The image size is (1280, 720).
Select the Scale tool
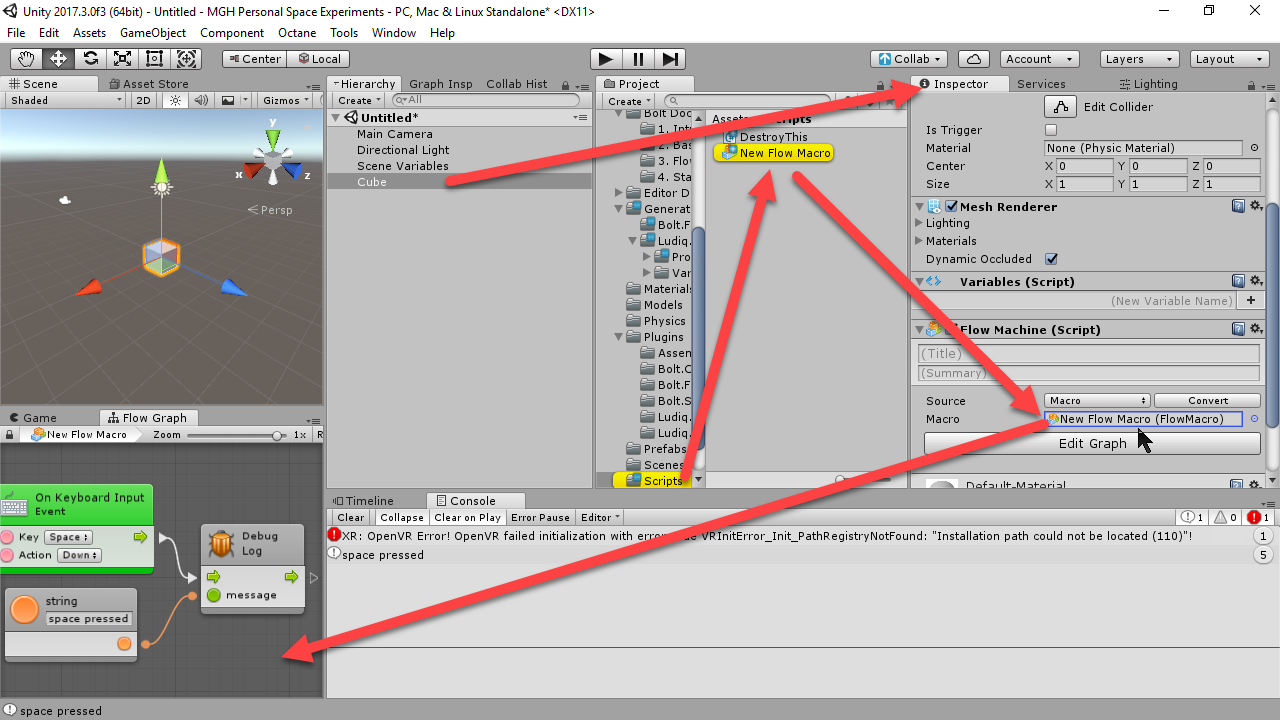click(x=122, y=59)
